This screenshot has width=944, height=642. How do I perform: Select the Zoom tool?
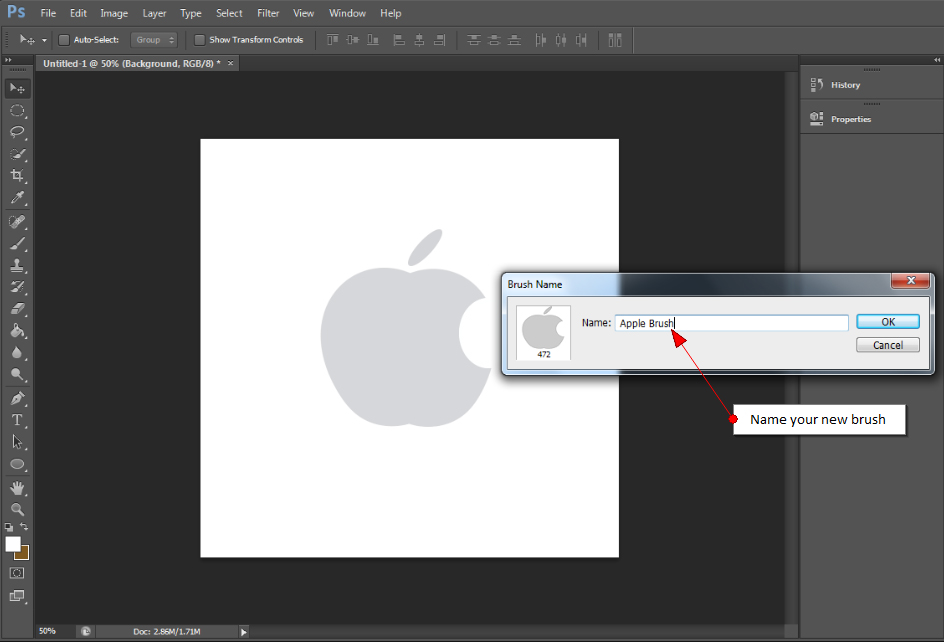coord(17,510)
